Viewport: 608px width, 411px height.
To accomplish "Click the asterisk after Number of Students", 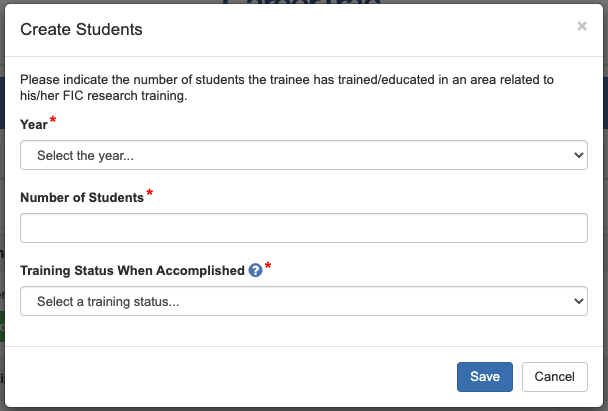I will [x=150, y=194].
